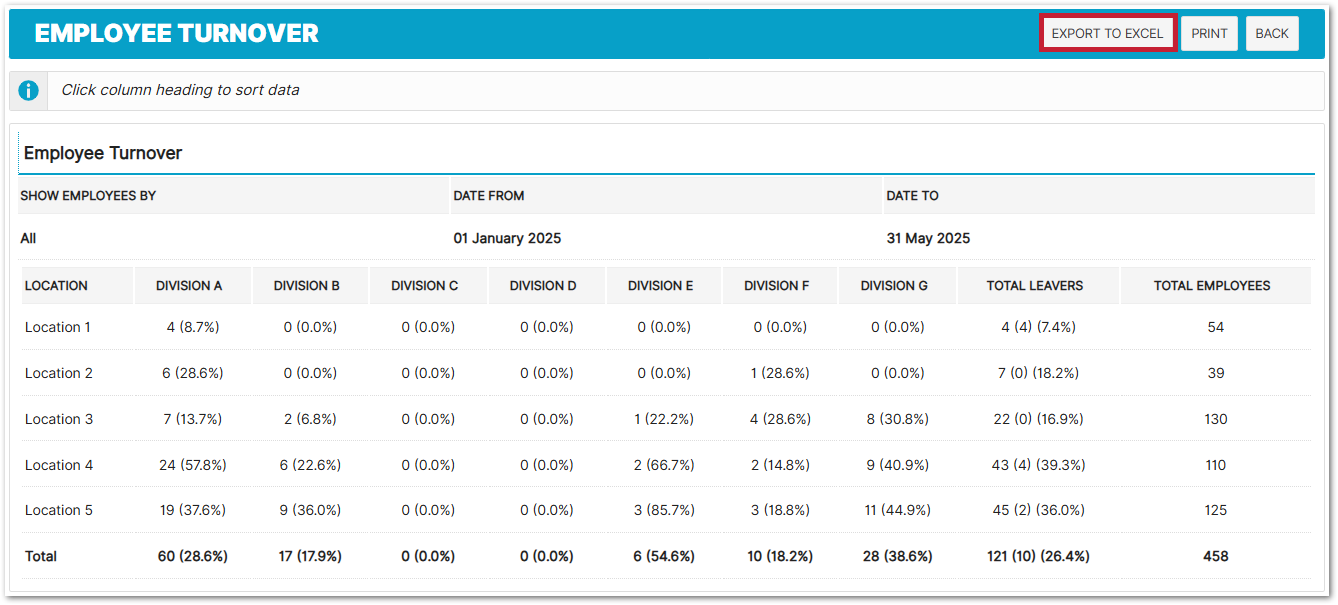Select the Location 1 row label
This screenshot has width=1338, height=605.
59,327
